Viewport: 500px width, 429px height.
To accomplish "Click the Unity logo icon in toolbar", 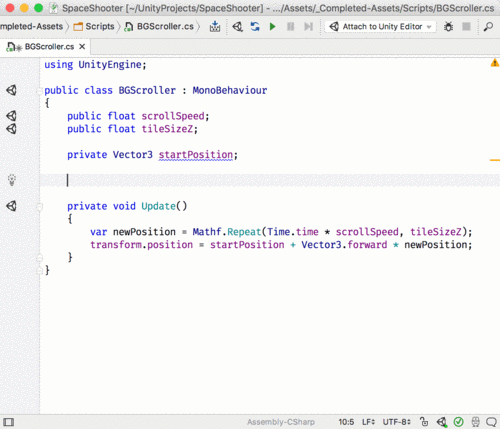I will (x=237, y=26).
